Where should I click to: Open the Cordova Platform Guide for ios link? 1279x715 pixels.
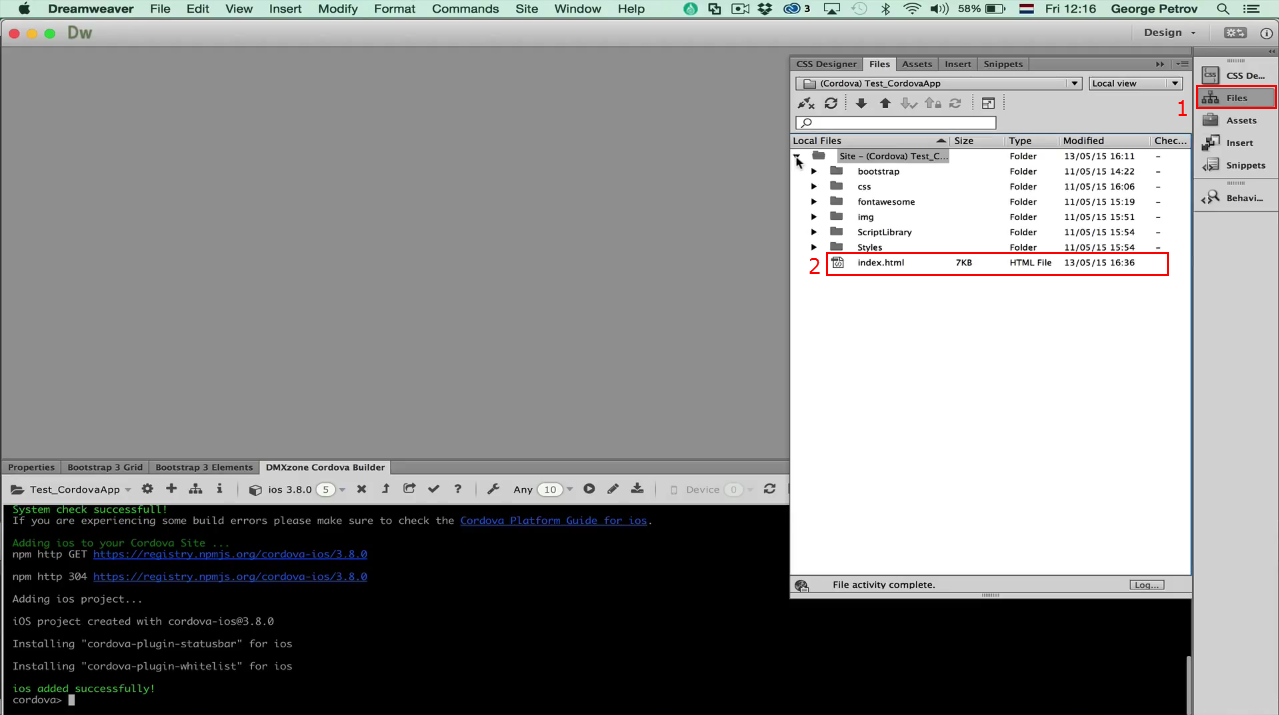[554, 520]
